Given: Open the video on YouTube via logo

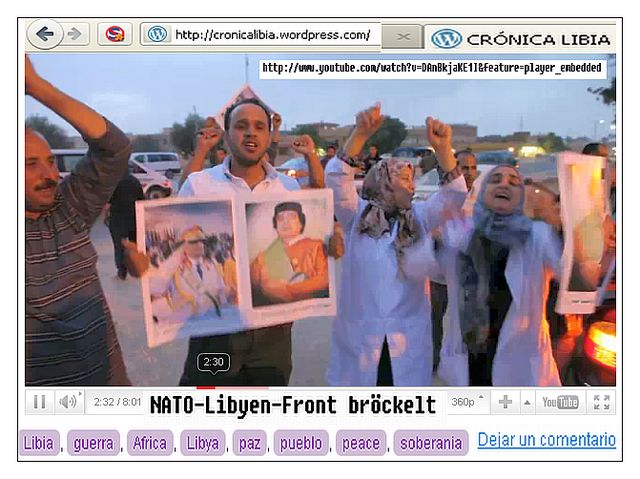Looking at the screenshot, I should pos(560,402).
